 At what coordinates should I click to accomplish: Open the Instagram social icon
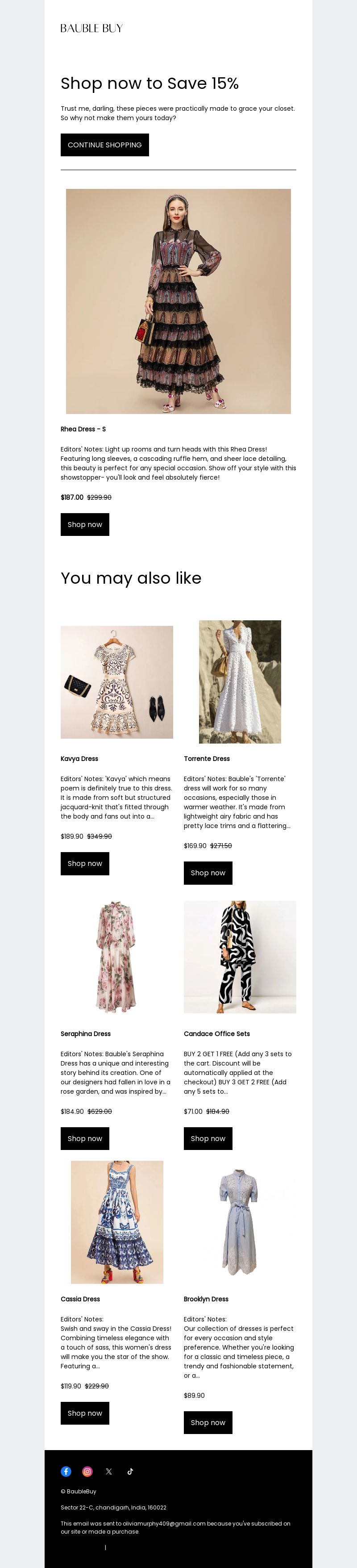click(87, 1471)
